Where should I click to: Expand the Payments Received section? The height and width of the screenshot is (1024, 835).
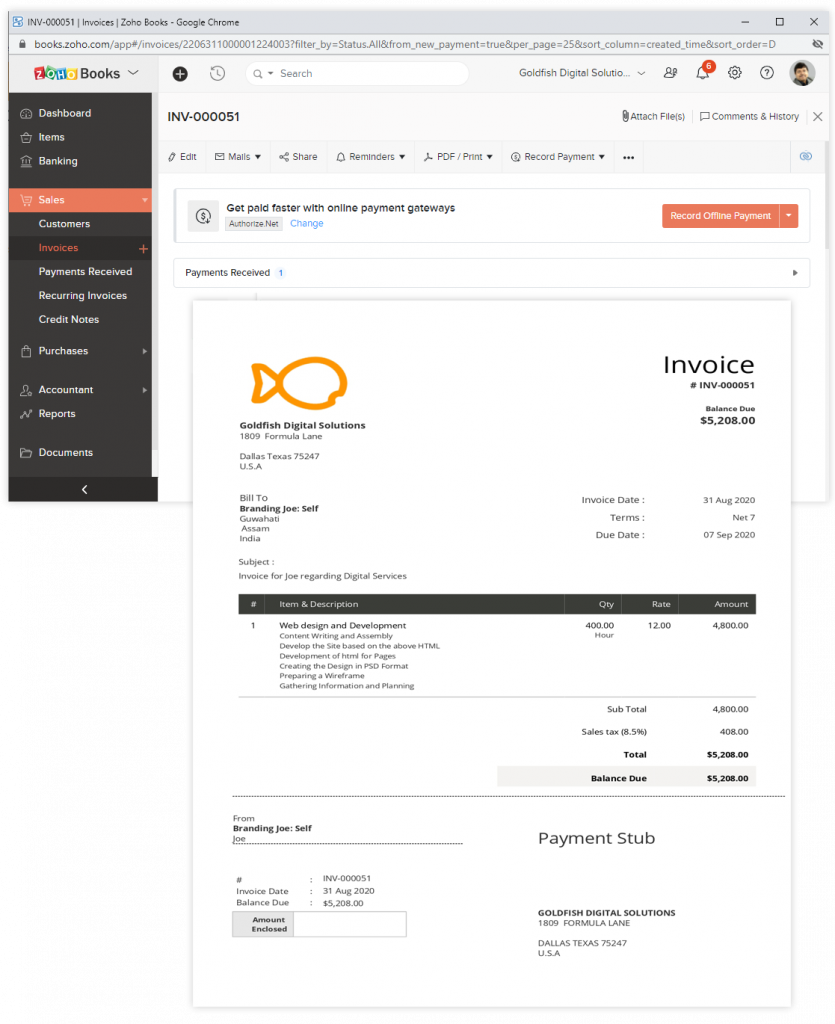coord(795,273)
